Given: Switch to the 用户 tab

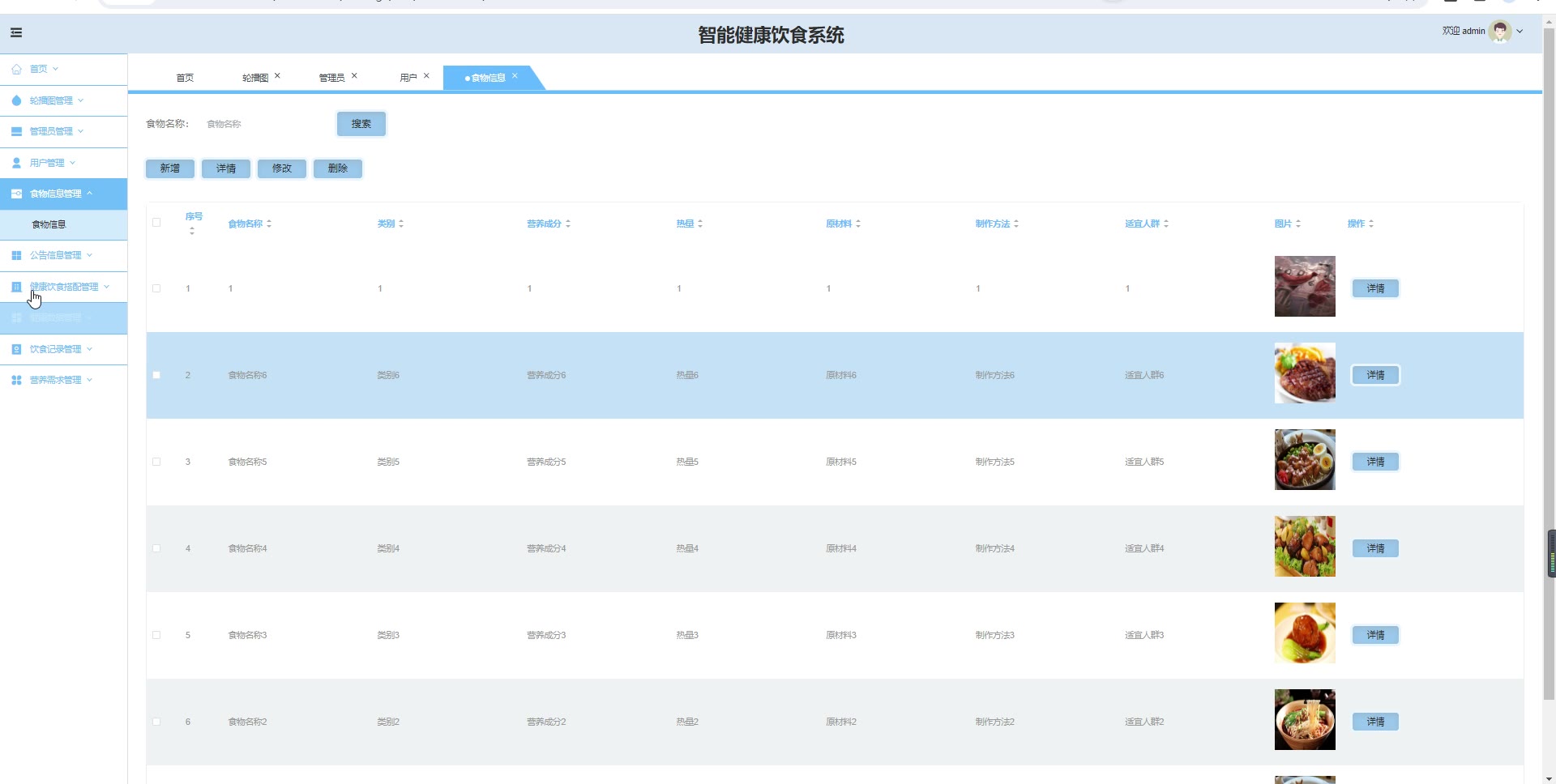Looking at the screenshot, I should tap(408, 78).
